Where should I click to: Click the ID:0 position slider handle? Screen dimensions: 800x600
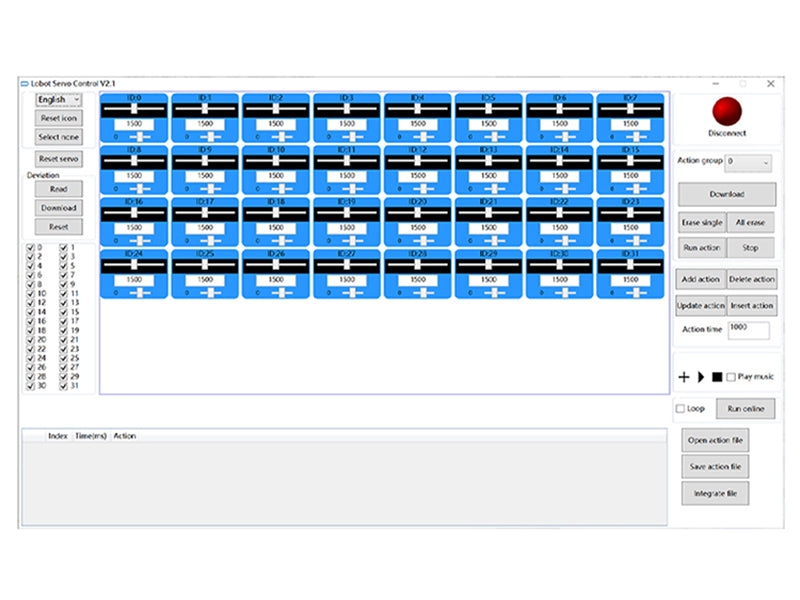(134, 109)
